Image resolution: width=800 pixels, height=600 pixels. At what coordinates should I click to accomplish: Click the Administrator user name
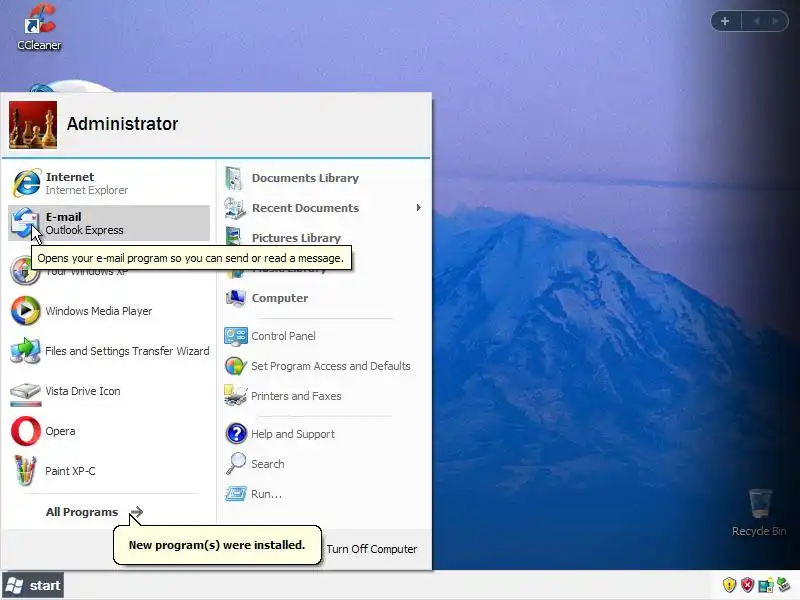pos(122,124)
